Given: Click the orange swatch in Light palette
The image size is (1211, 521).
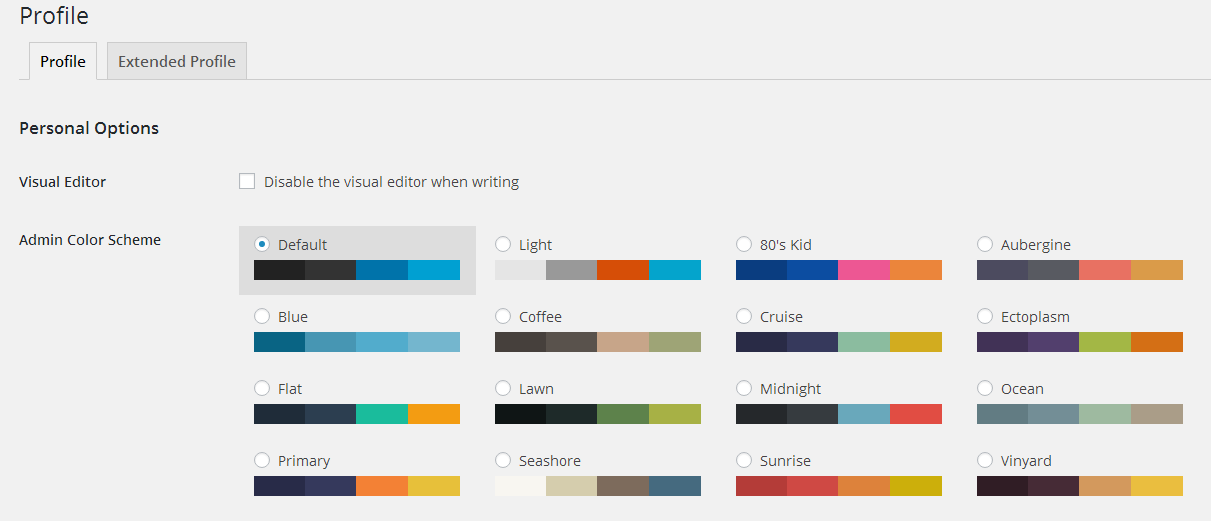Looking at the screenshot, I should click(x=623, y=270).
